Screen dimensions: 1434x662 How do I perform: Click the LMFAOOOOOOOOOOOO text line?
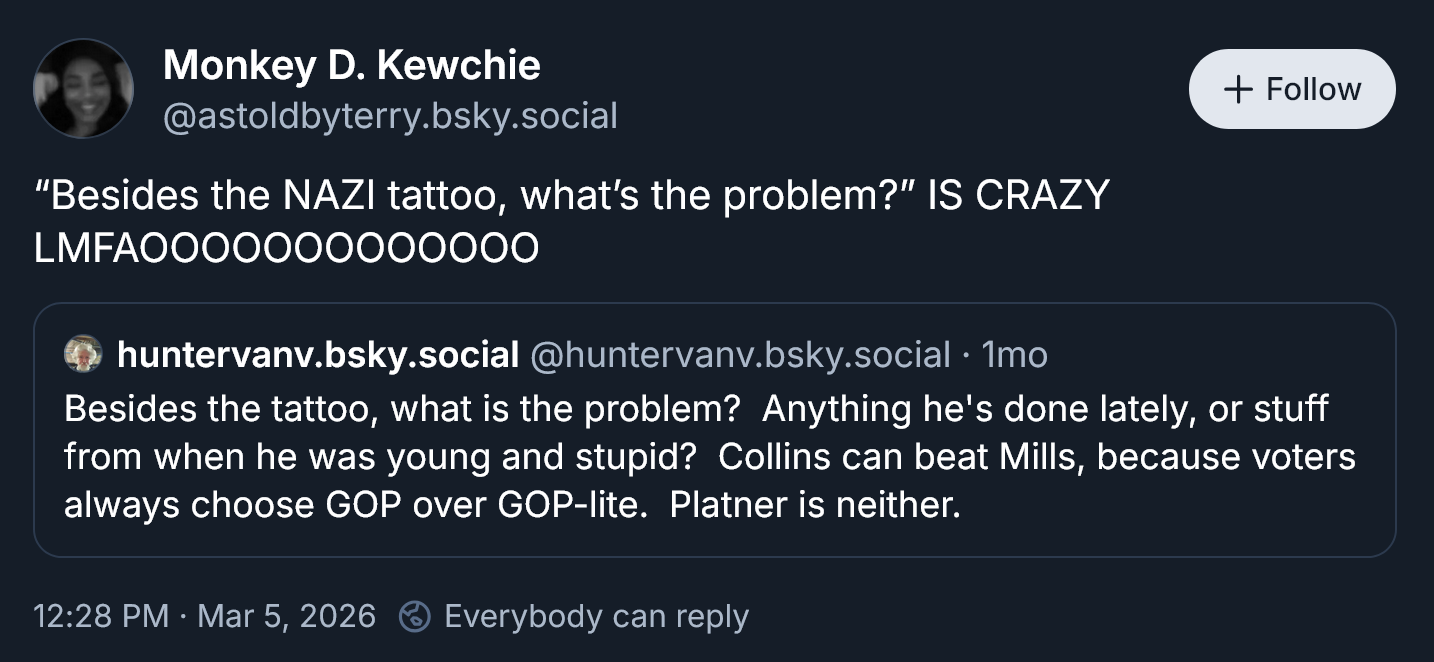[286, 248]
